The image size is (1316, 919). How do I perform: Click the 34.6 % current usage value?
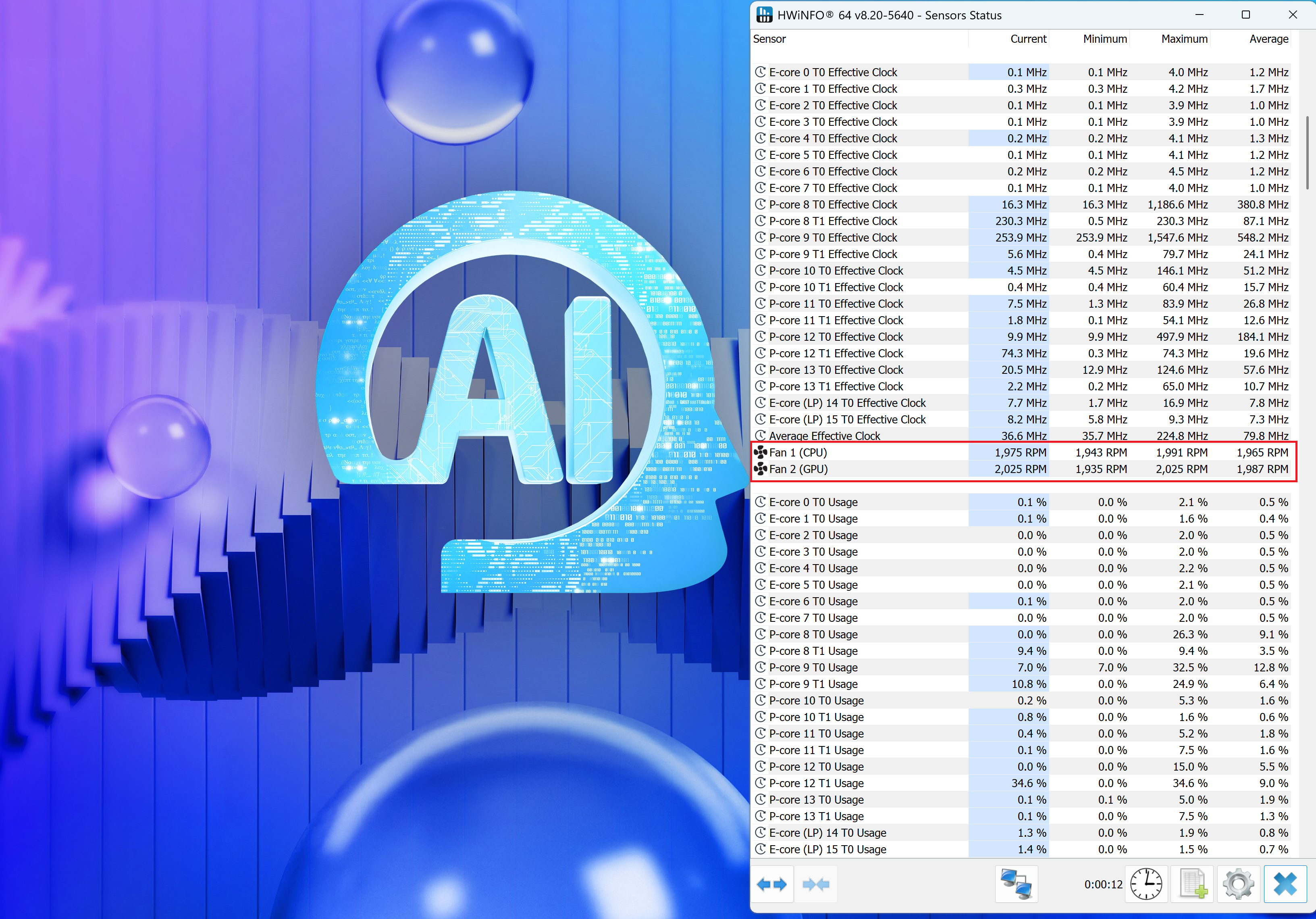tap(1029, 783)
